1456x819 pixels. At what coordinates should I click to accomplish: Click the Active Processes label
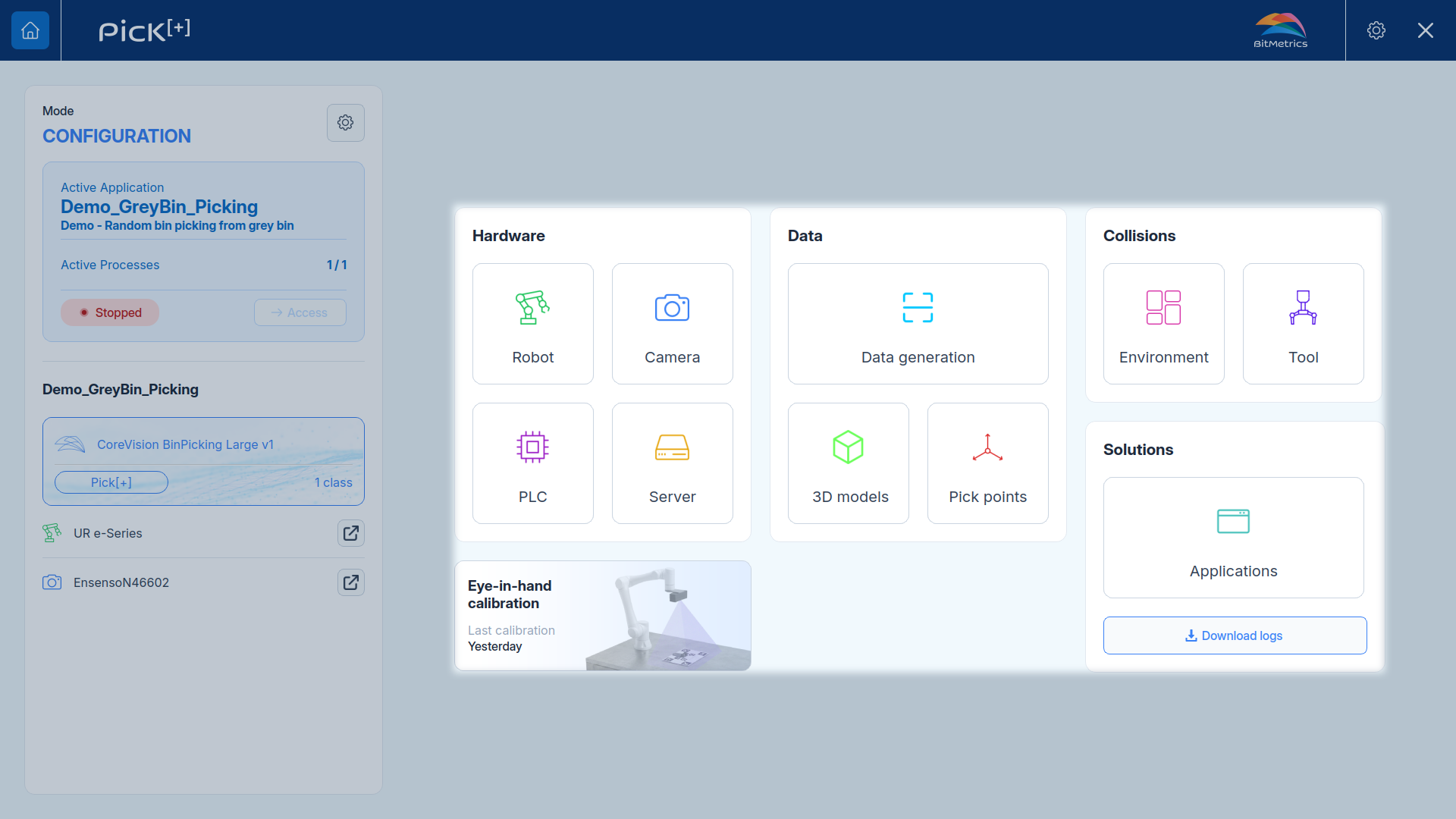click(110, 265)
